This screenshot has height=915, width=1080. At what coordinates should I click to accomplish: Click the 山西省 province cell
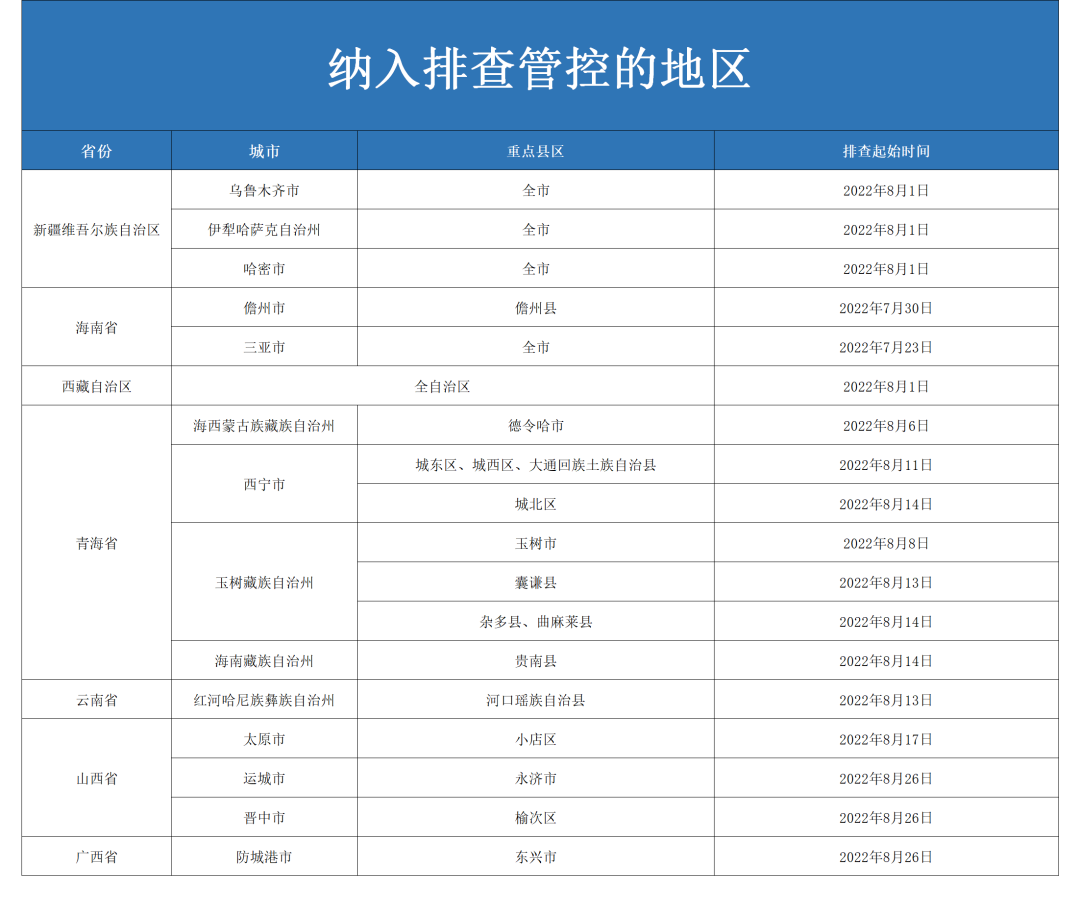[x=97, y=778]
